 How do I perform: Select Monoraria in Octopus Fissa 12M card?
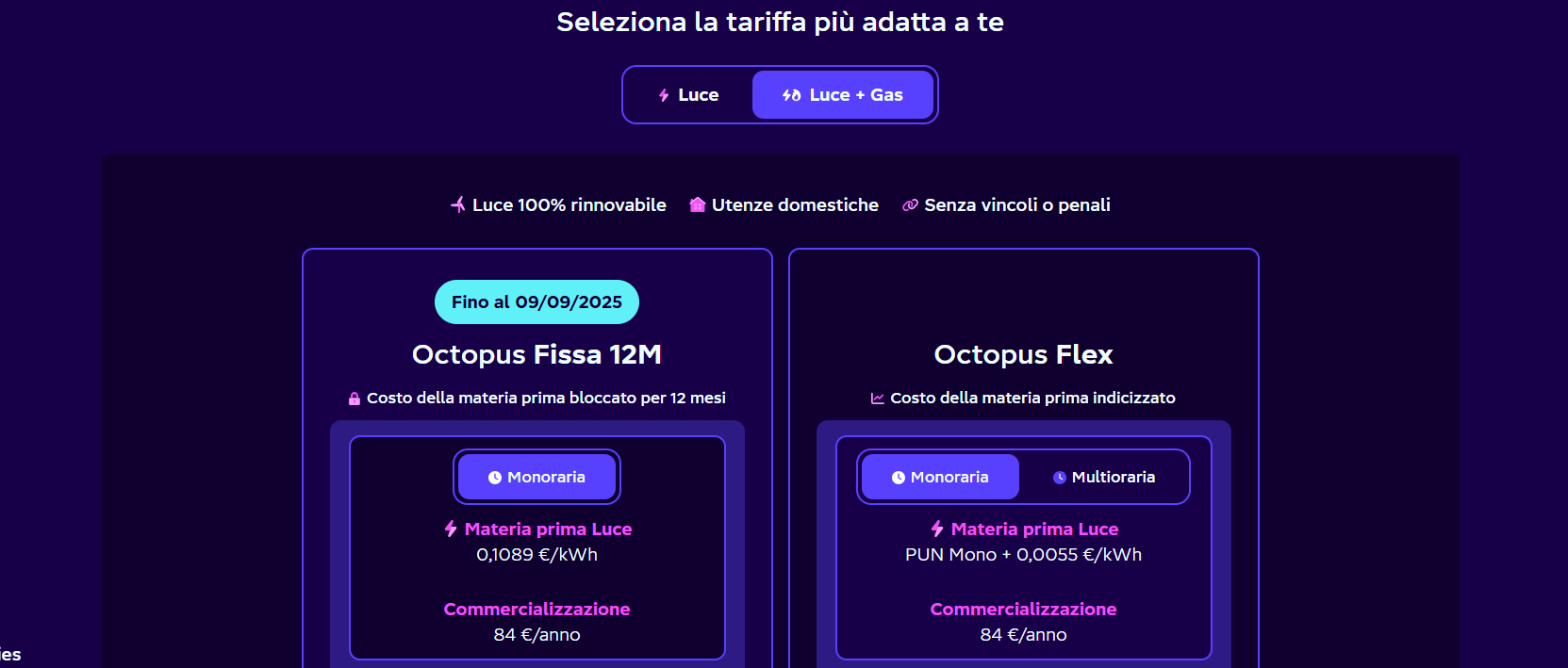(536, 477)
